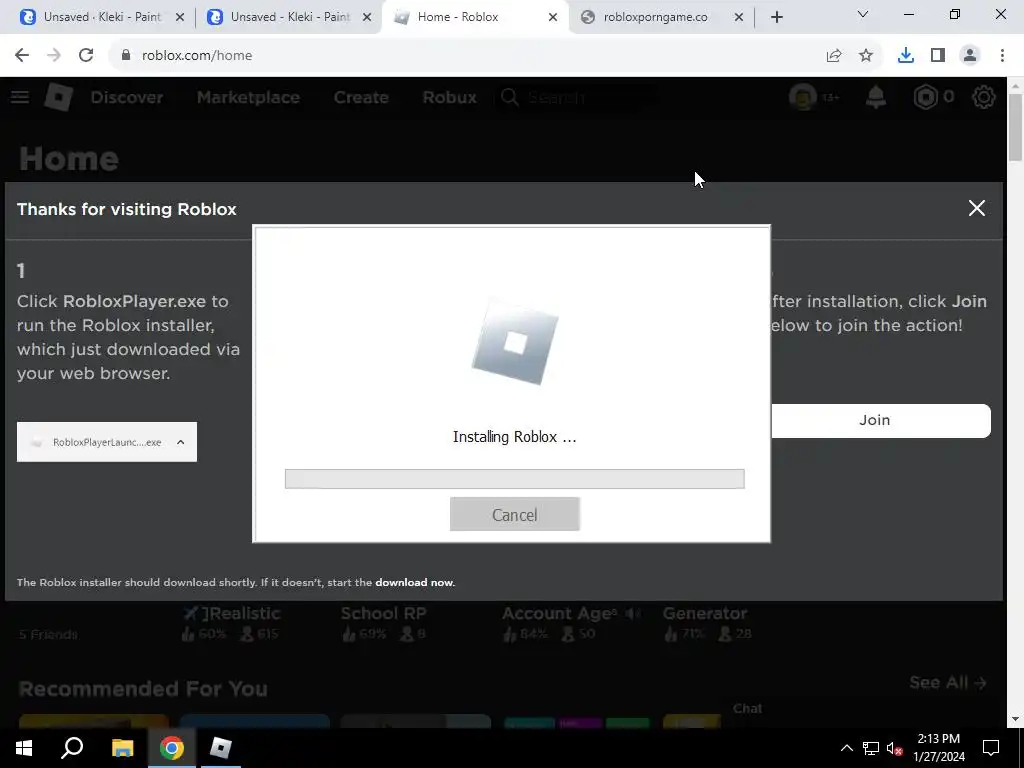This screenshot has width=1024, height=768.
Task: Click the page vertical scrollbar
Action: tap(1016, 128)
